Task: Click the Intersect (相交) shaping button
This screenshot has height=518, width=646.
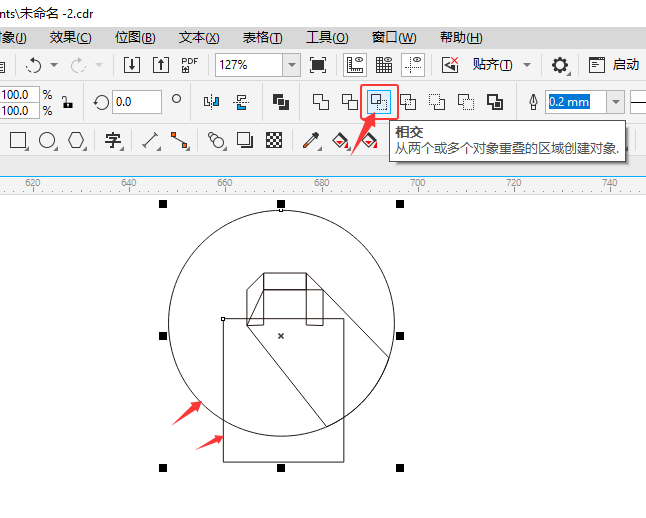Action: coord(379,102)
